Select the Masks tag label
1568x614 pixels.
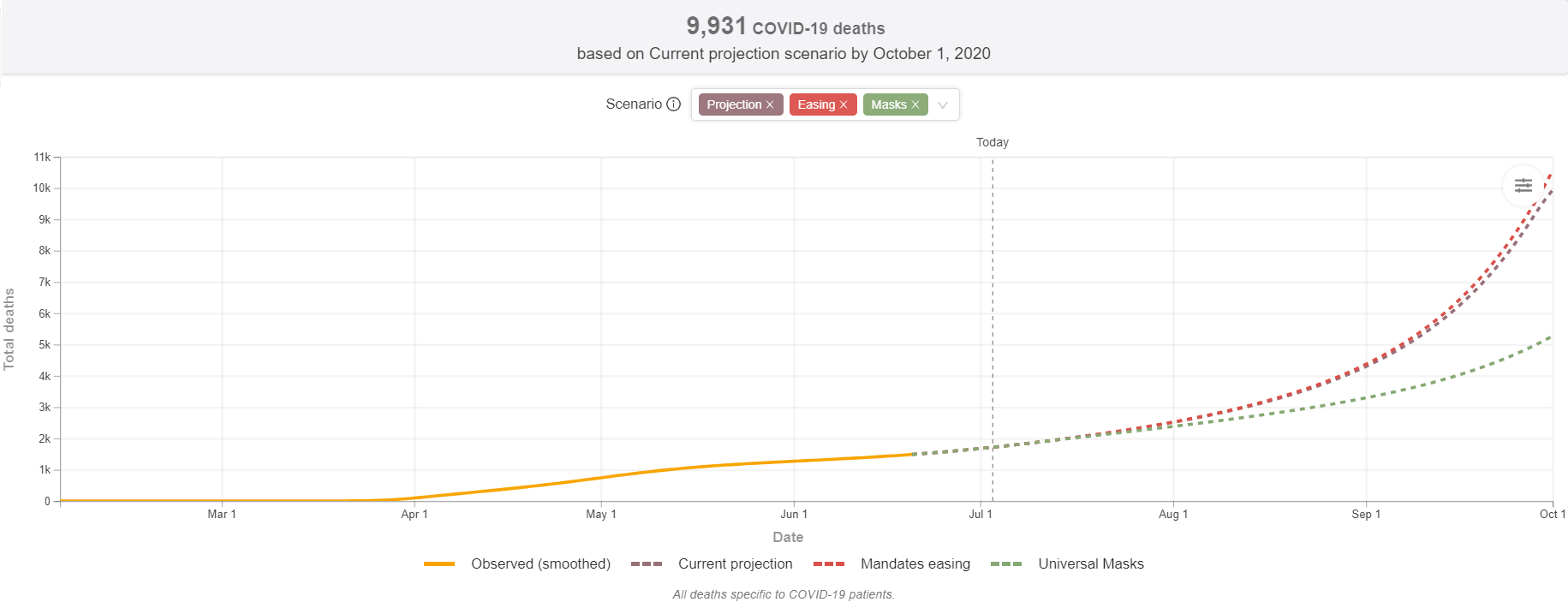click(x=888, y=104)
